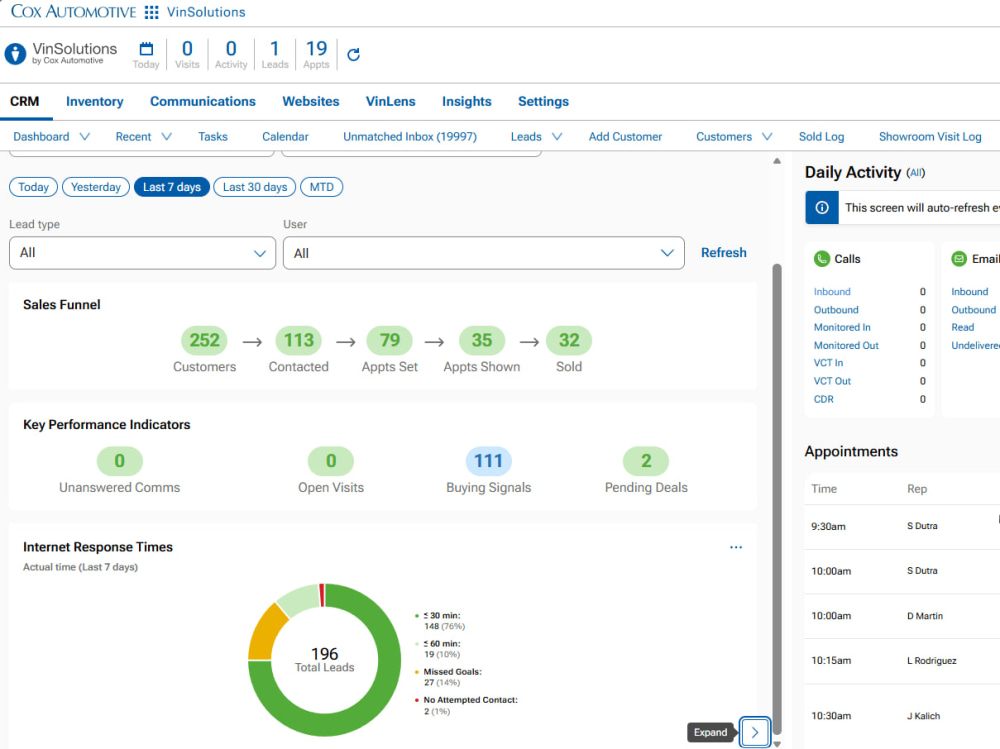Click the VCT In link

click(x=828, y=363)
